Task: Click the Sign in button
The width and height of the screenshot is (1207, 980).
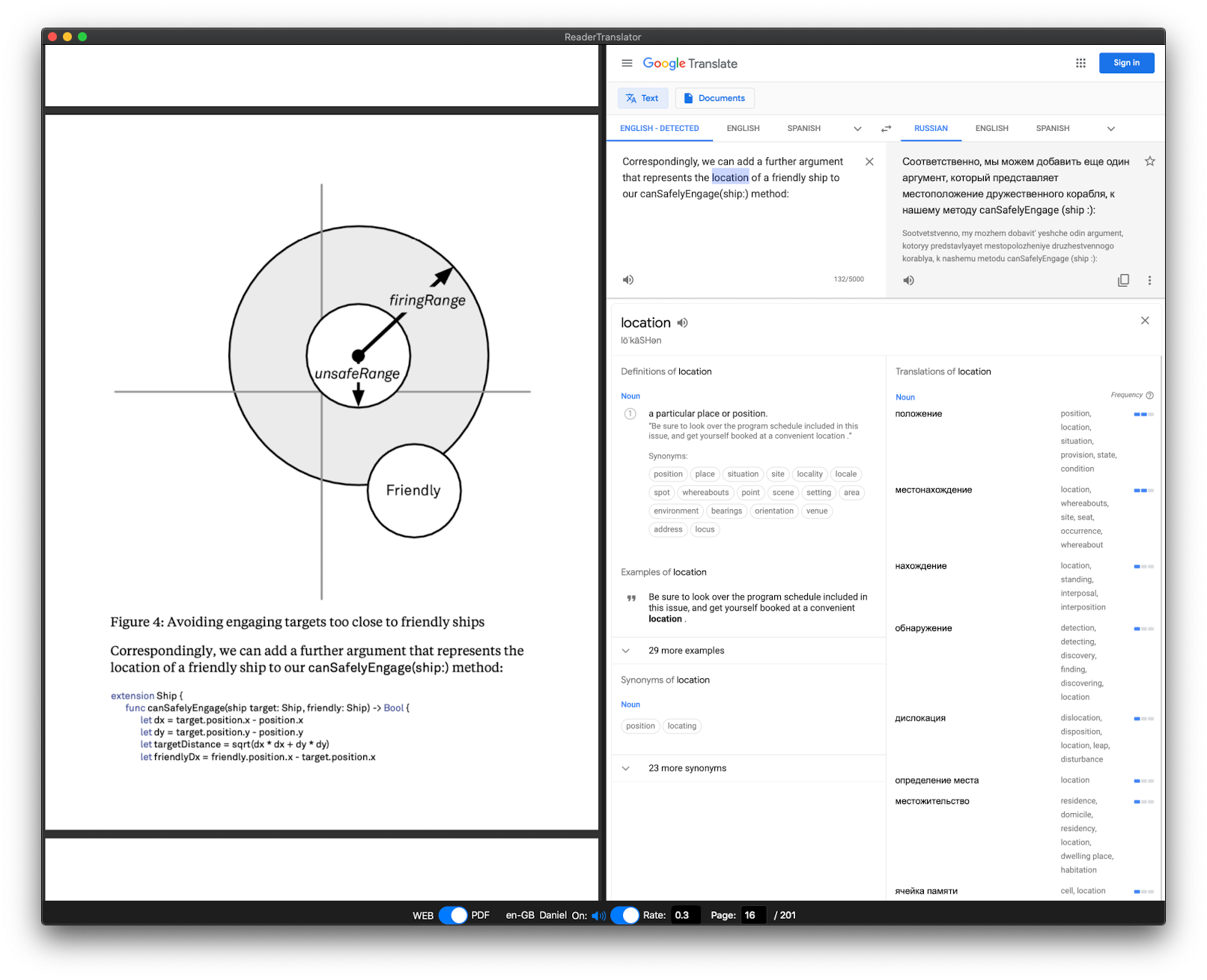Action: point(1126,63)
